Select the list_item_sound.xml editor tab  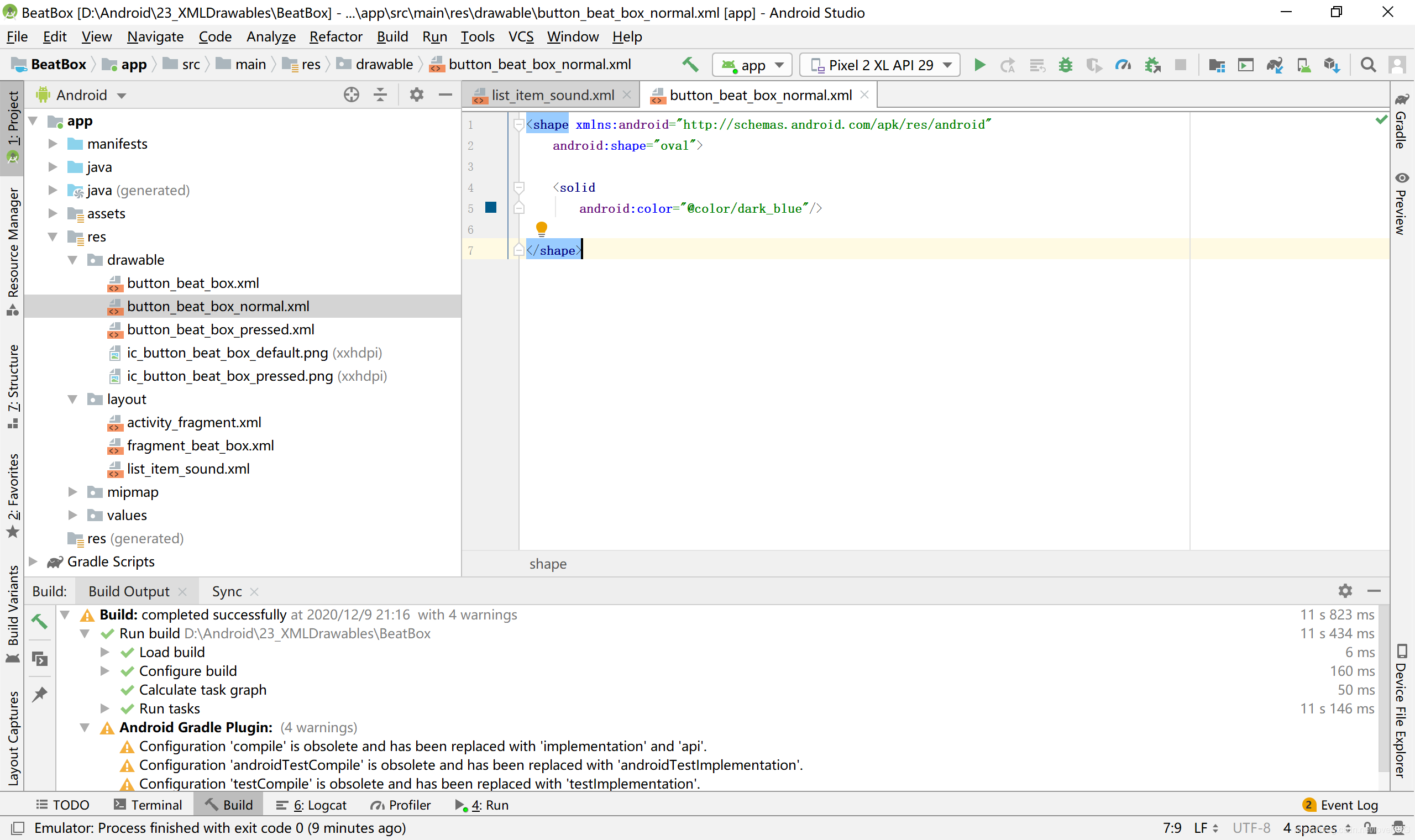click(x=553, y=94)
